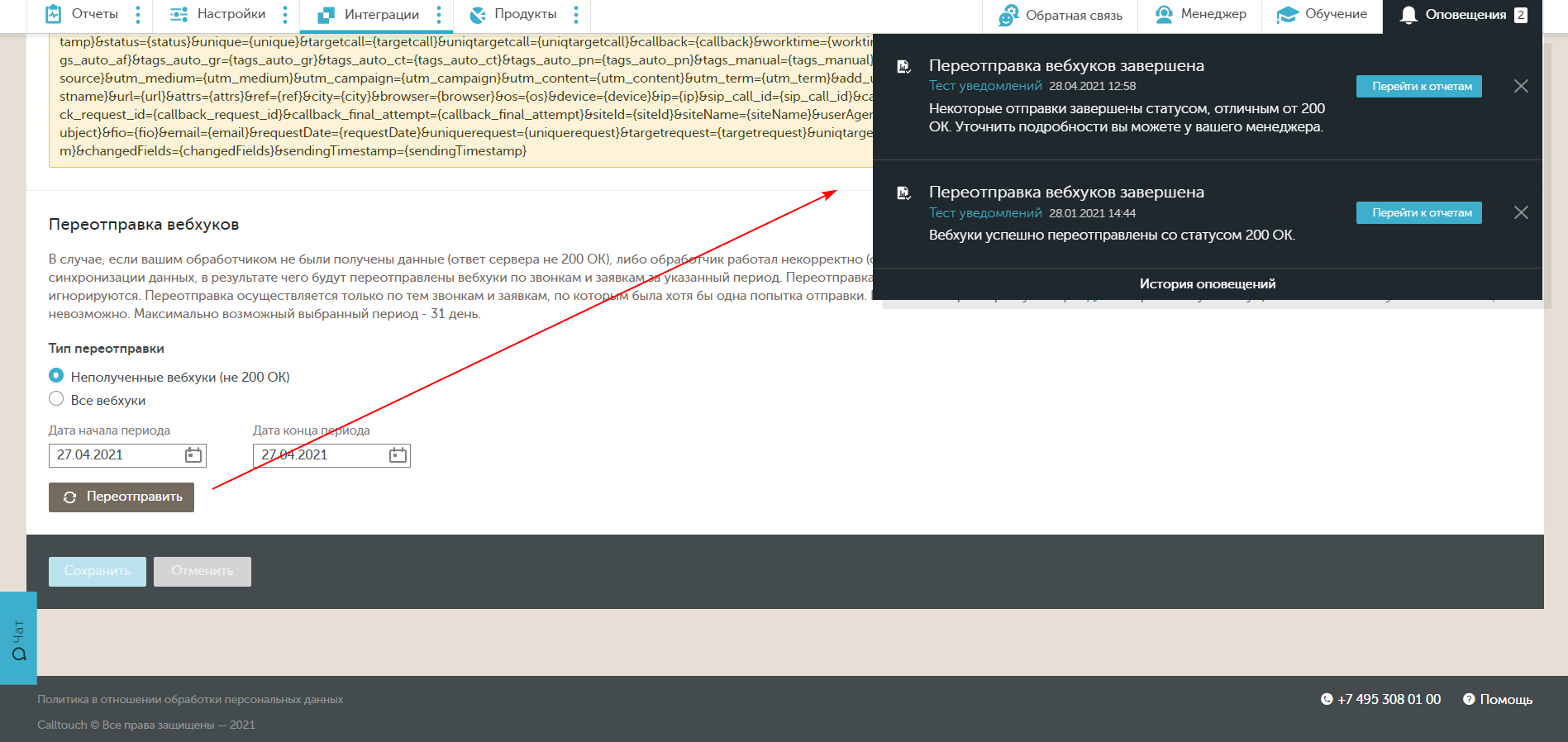1568x742 pixels.
Task: Click report icon of 28.04.2021 notification
Action: (x=904, y=66)
